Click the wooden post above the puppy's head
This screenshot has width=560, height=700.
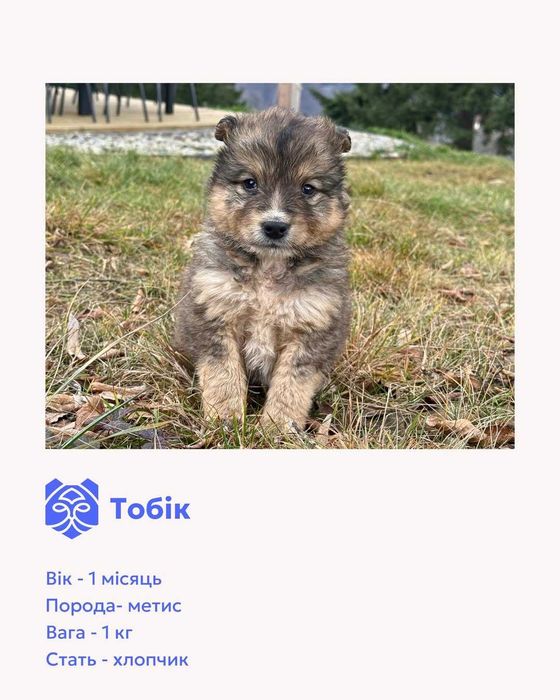pos(289,95)
